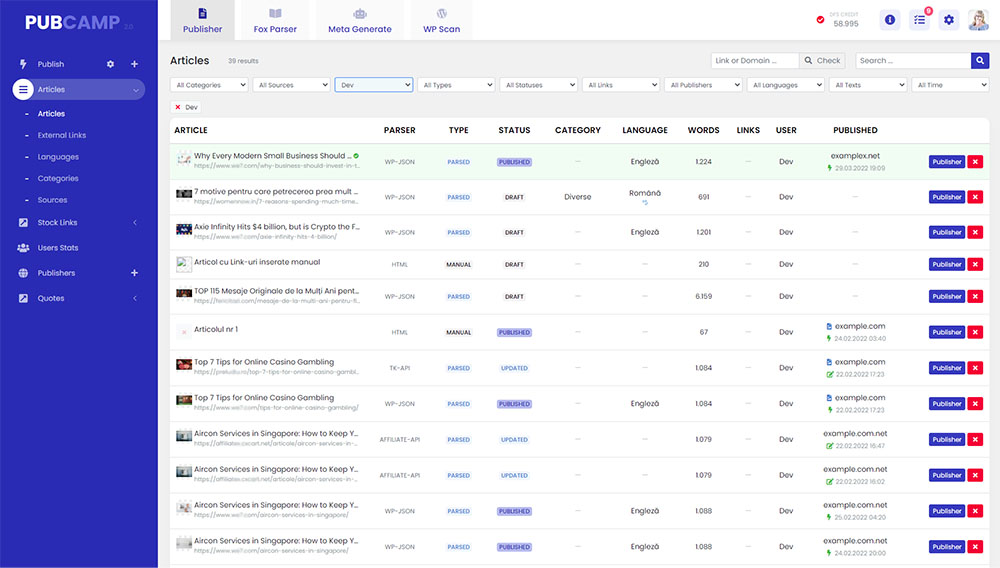The image size is (1000, 568).
Task: Click the Check button for link or domain
Action: point(823,61)
